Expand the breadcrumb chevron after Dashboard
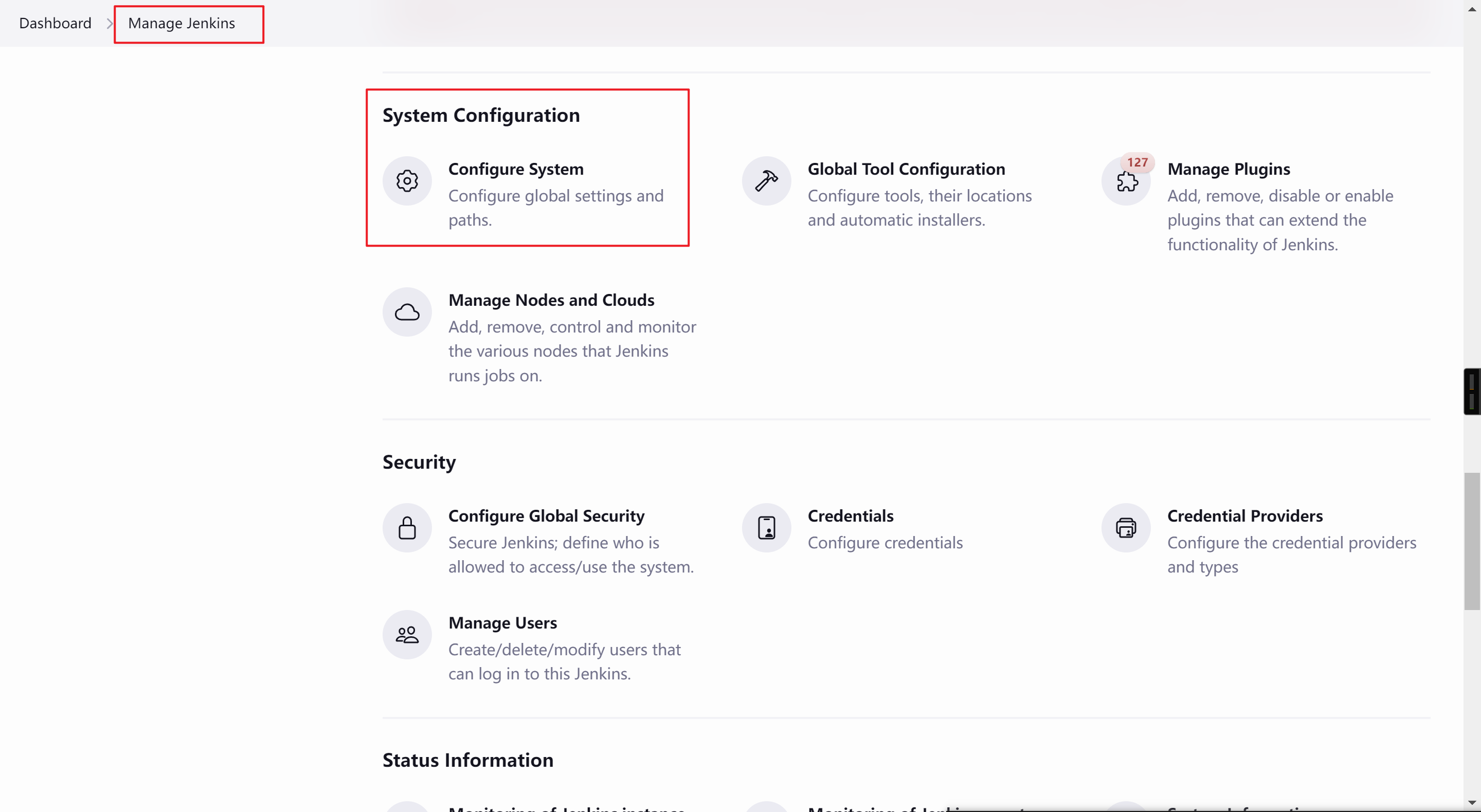Image resolution: width=1481 pixels, height=812 pixels. [x=109, y=24]
